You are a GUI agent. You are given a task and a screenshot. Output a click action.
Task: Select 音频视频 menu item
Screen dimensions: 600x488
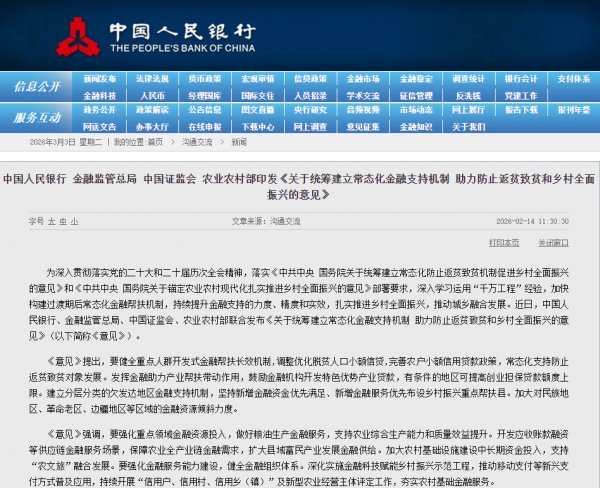point(363,110)
